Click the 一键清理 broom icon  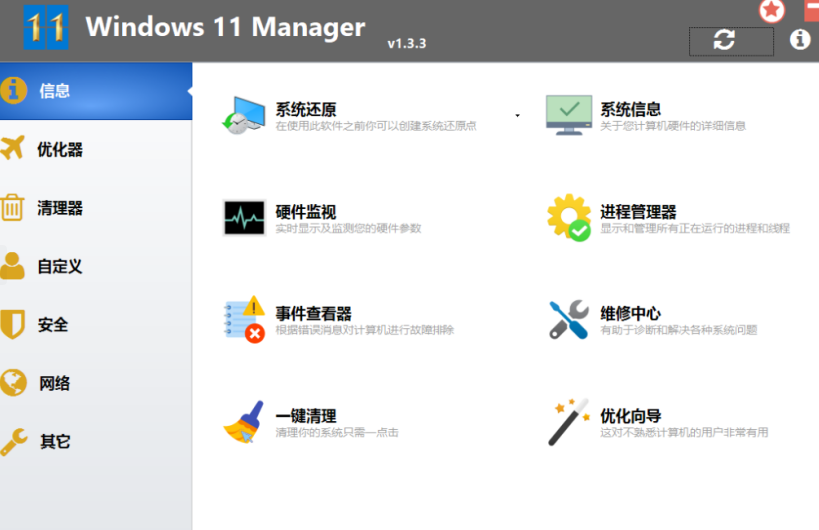pos(244,422)
